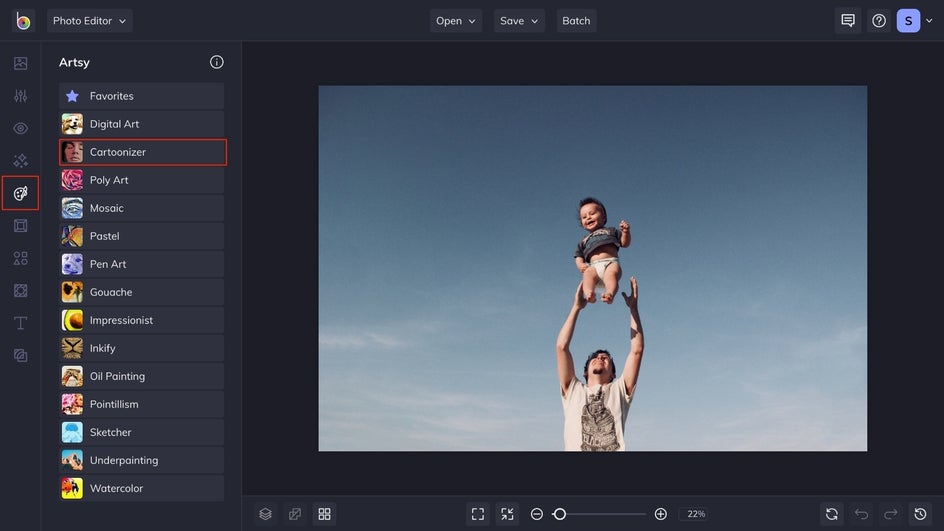Viewport: 944px width, 531px height.
Task: Open the help question mark icon
Action: [x=879, y=21]
